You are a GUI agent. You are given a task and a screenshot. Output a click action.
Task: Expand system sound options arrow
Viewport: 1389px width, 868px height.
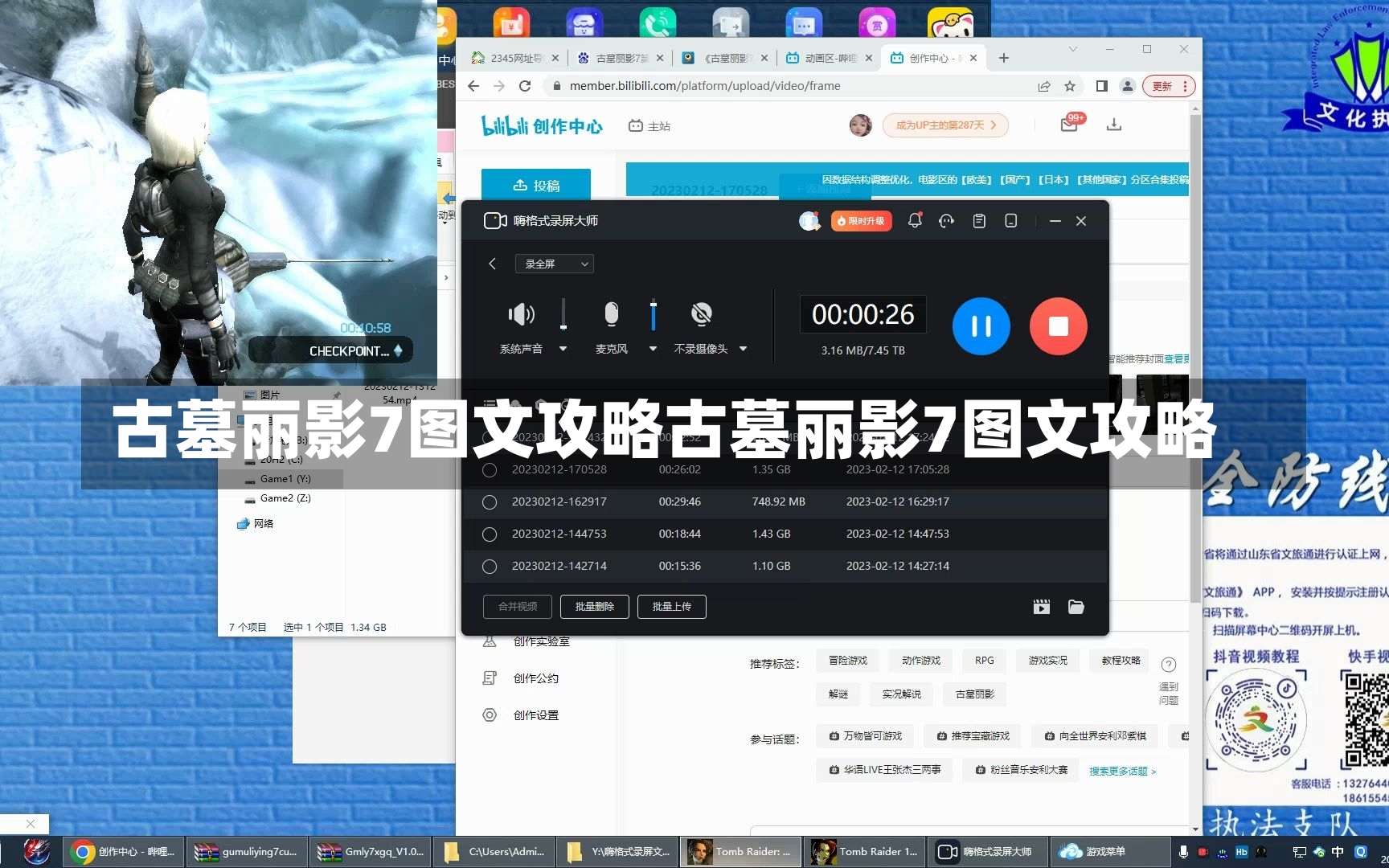pyautogui.click(x=563, y=349)
